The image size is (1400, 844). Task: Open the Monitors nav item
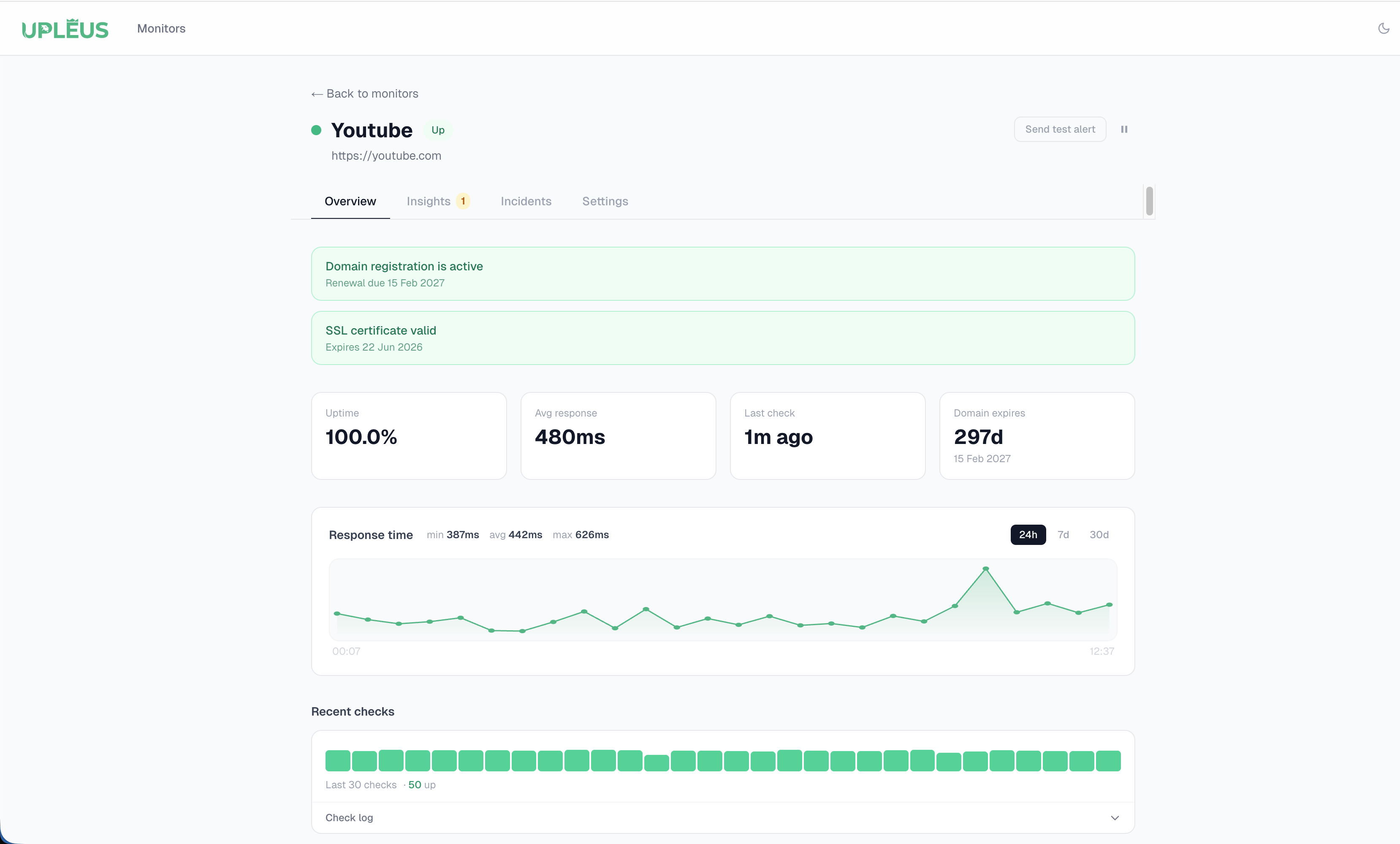coord(161,28)
